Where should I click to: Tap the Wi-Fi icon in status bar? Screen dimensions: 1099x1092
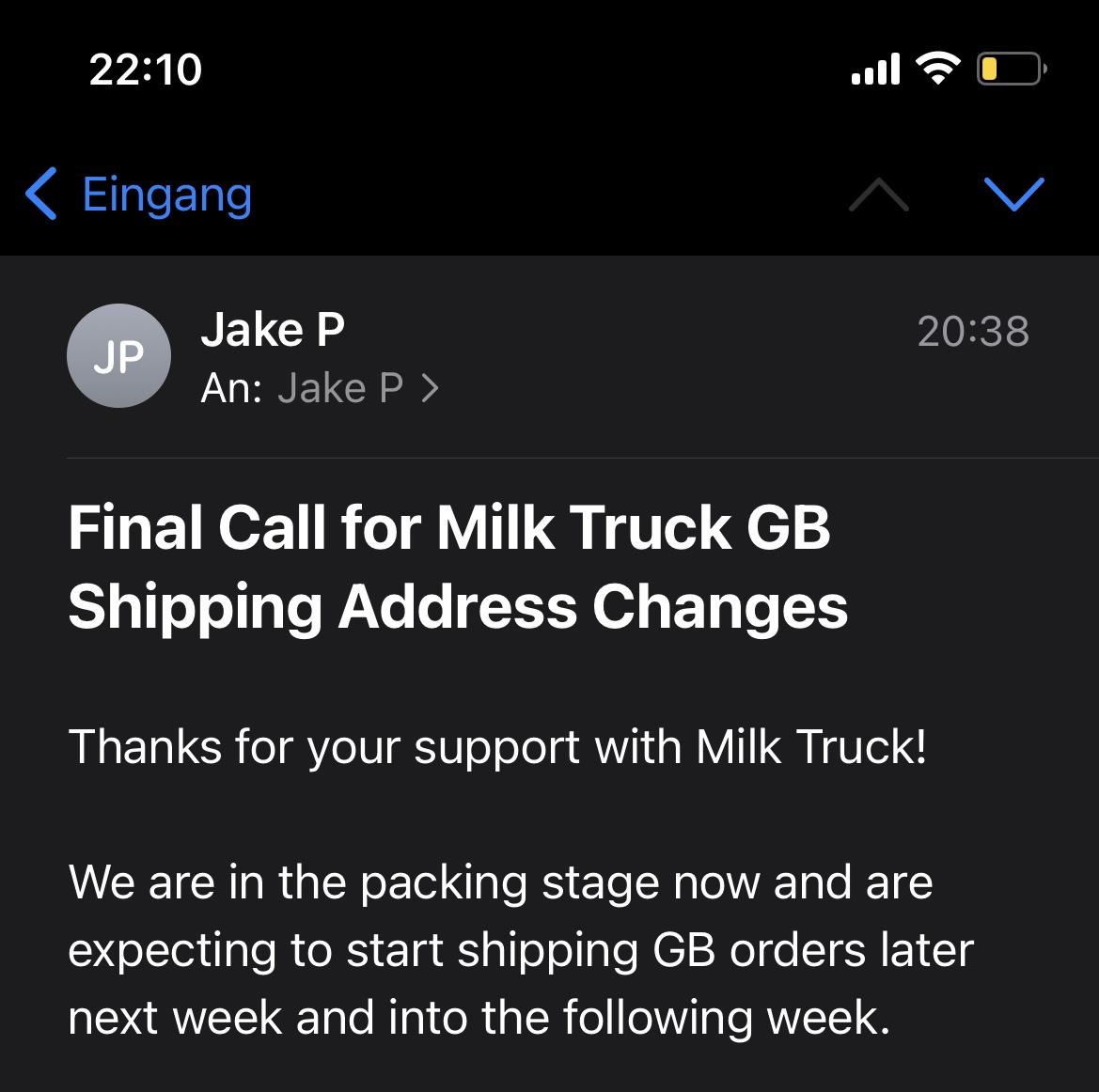click(x=938, y=68)
